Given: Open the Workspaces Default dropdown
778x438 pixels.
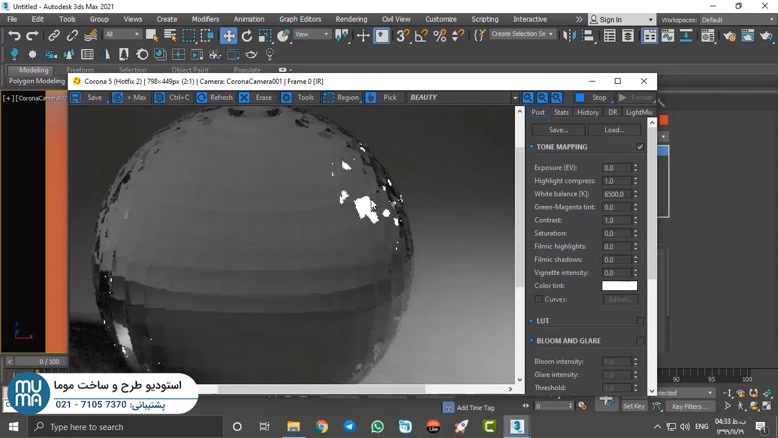Looking at the screenshot, I should coord(737,20).
